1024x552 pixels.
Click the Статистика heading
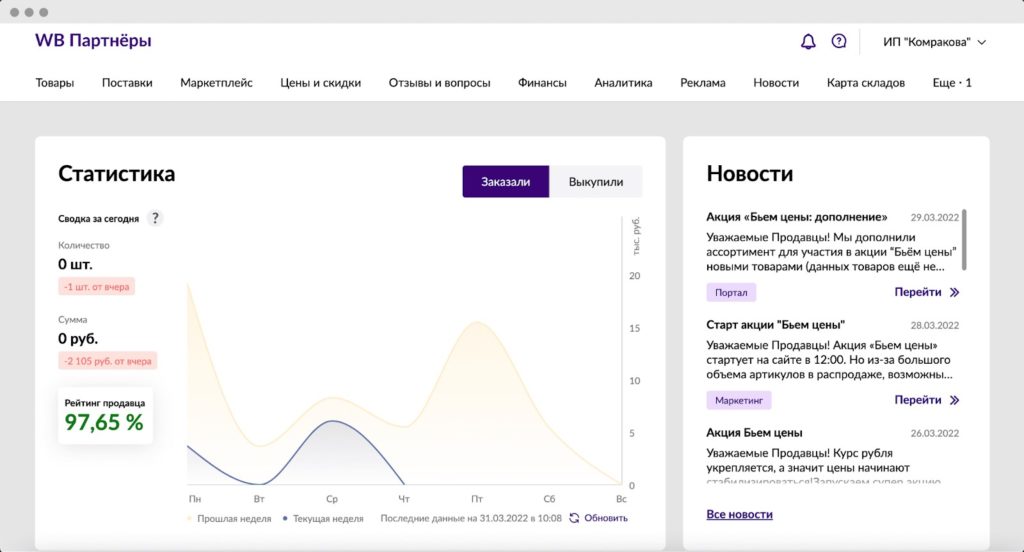click(x=116, y=174)
